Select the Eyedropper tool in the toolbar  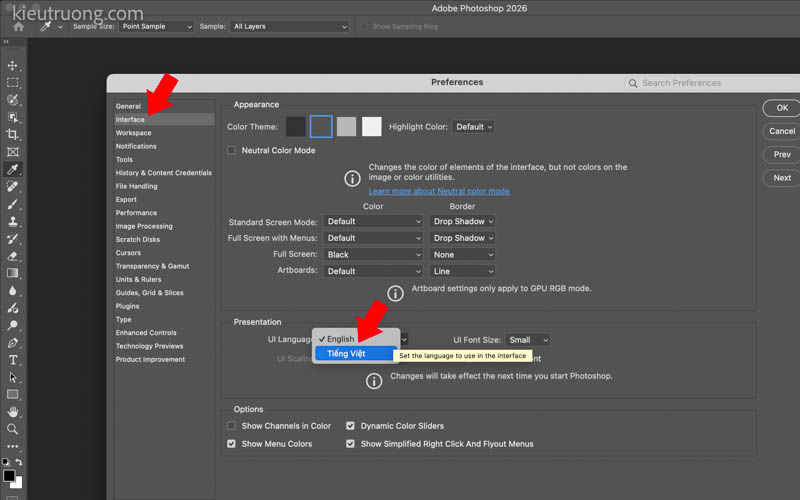click(13, 169)
